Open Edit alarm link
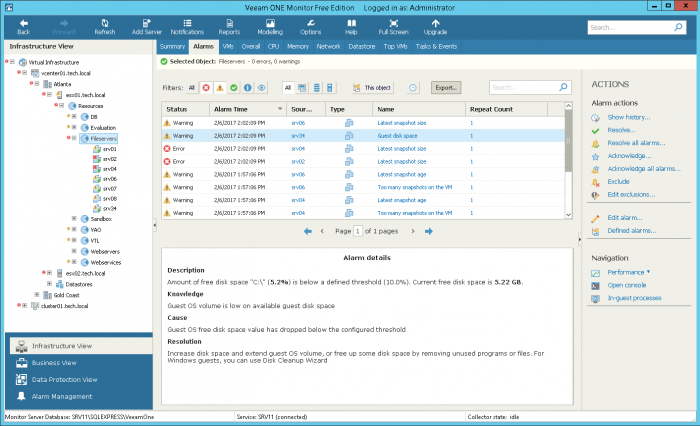 625,218
